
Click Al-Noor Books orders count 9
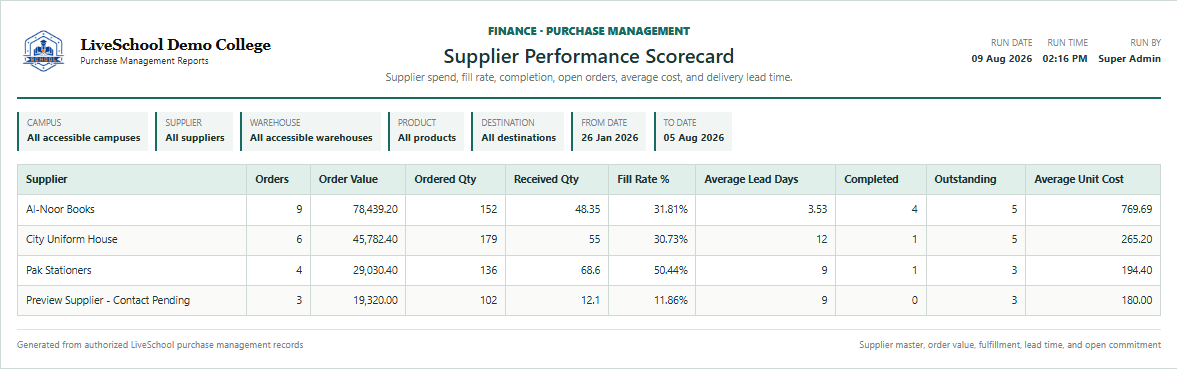point(299,210)
